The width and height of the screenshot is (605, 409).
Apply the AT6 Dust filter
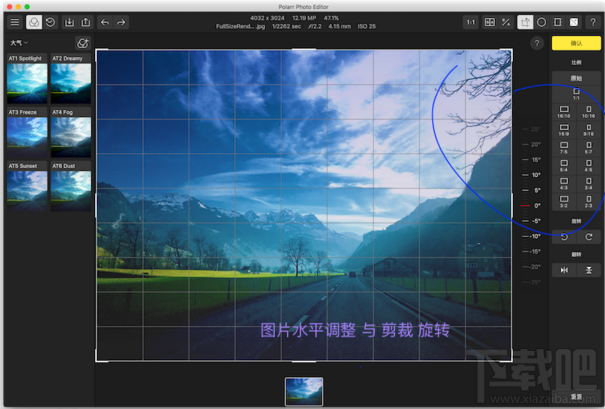(71, 186)
